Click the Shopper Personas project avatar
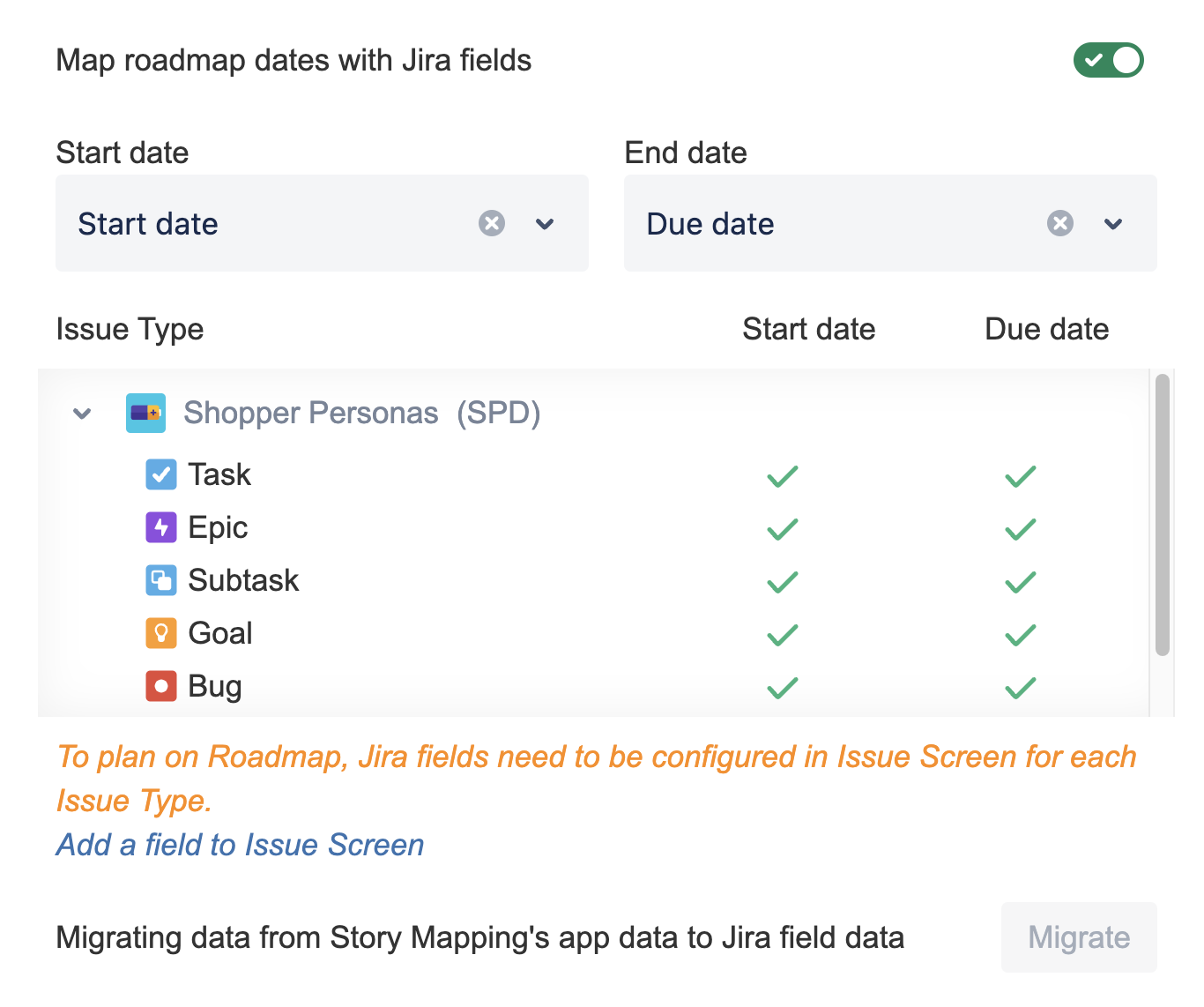 click(145, 413)
